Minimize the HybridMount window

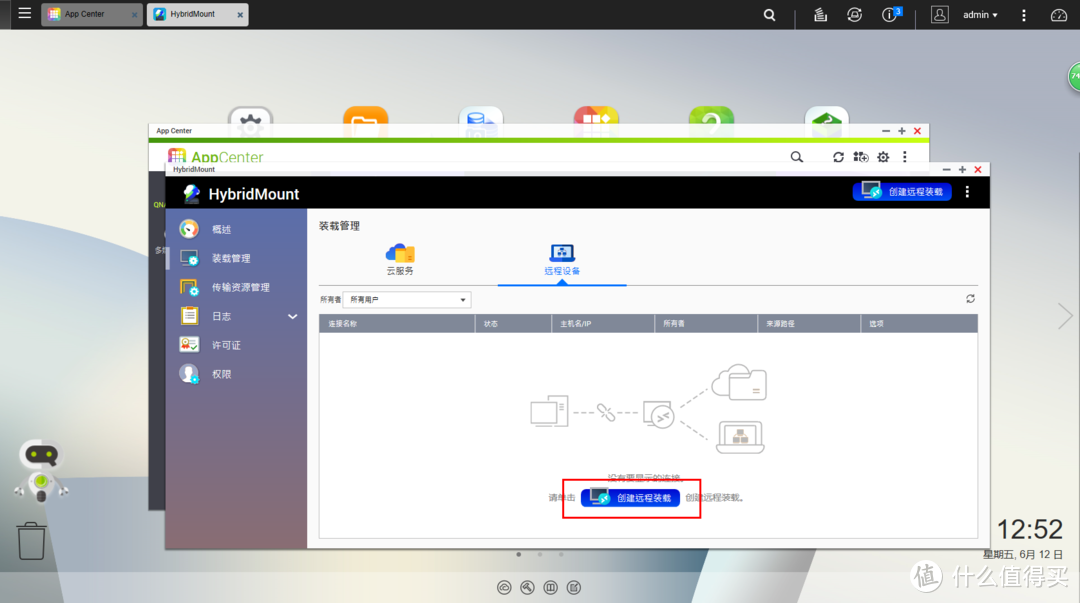coord(946,170)
